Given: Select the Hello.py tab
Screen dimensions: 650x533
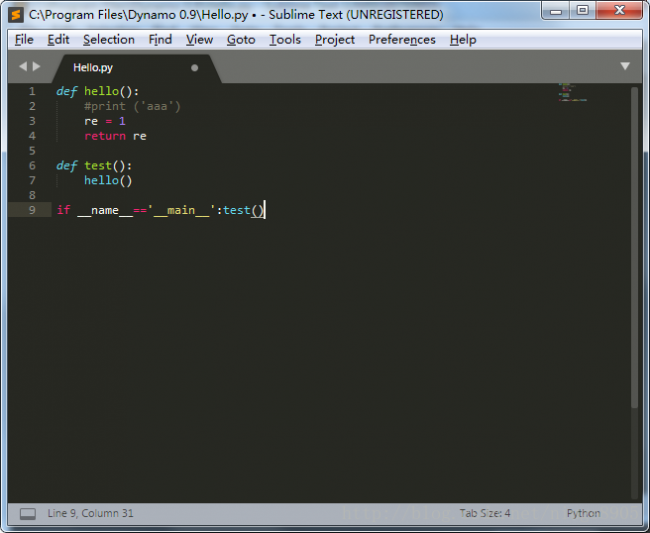Looking at the screenshot, I should pyautogui.click(x=93, y=68).
